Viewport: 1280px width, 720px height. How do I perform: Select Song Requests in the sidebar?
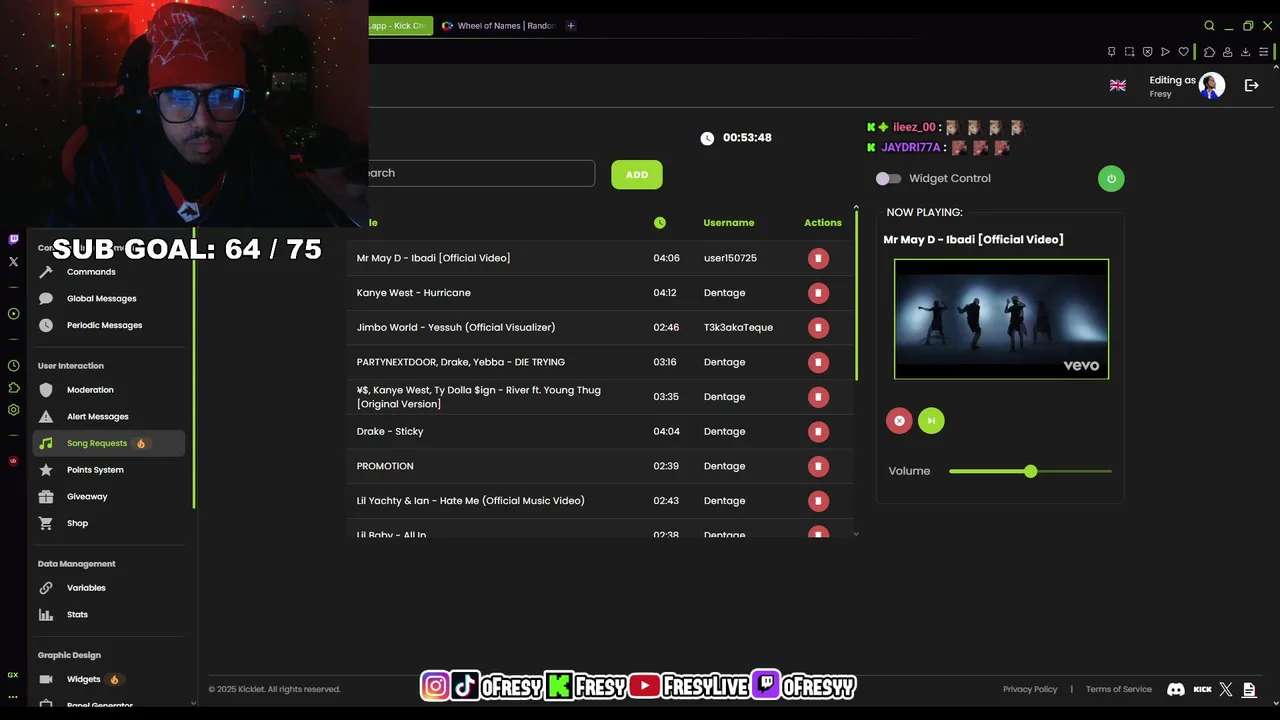coord(108,443)
